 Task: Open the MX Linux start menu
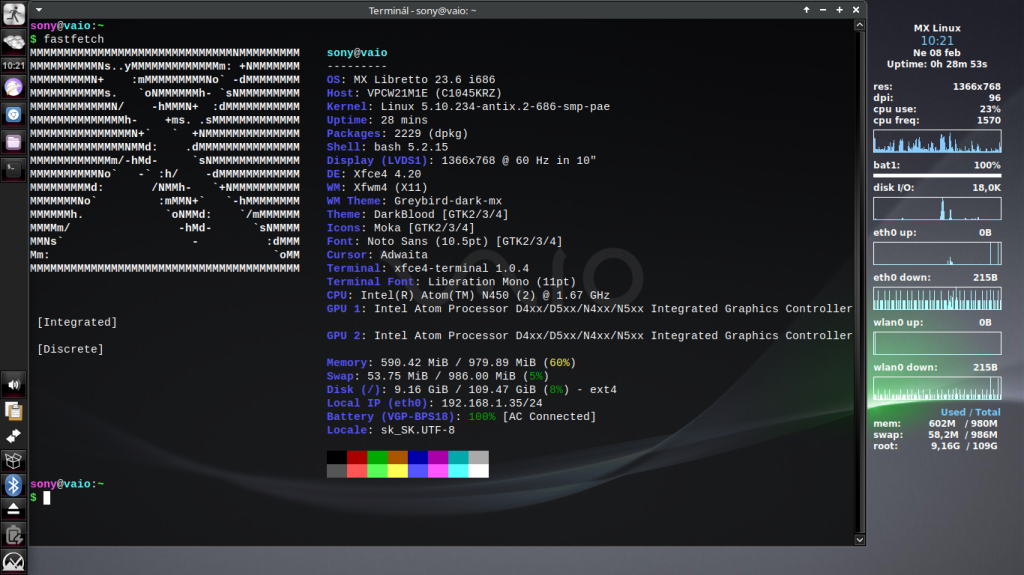click(x=14, y=562)
